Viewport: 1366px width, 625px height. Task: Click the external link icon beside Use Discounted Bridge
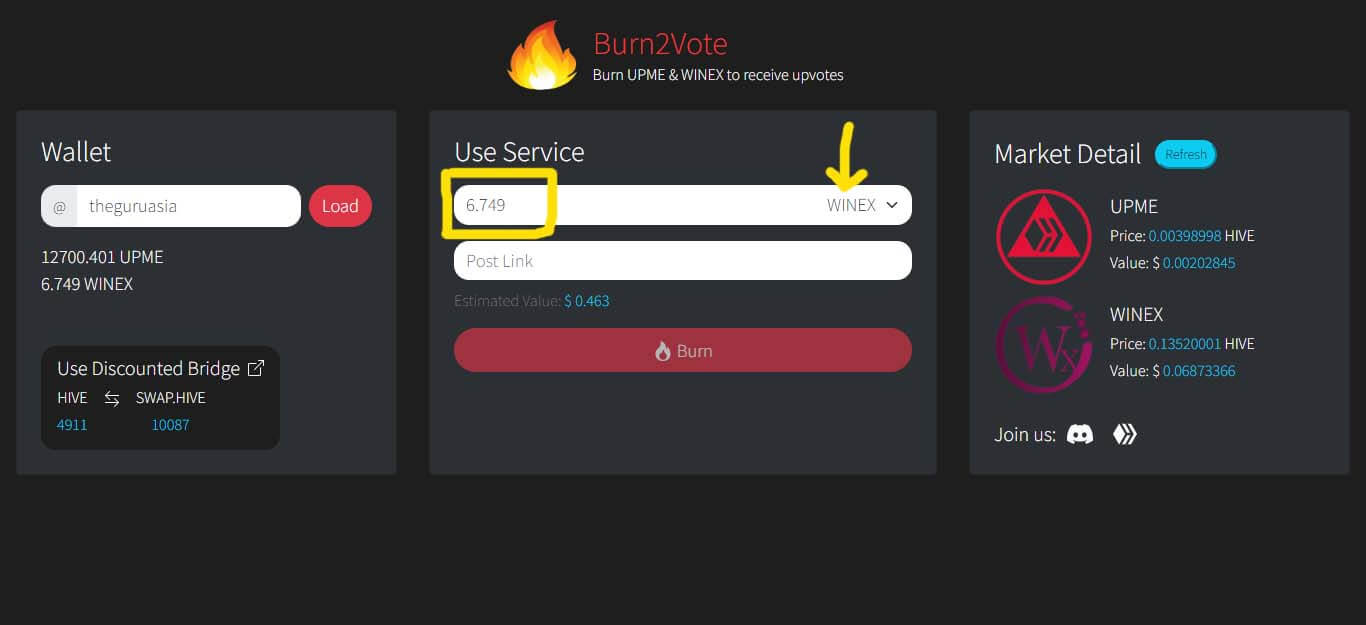pos(256,368)
